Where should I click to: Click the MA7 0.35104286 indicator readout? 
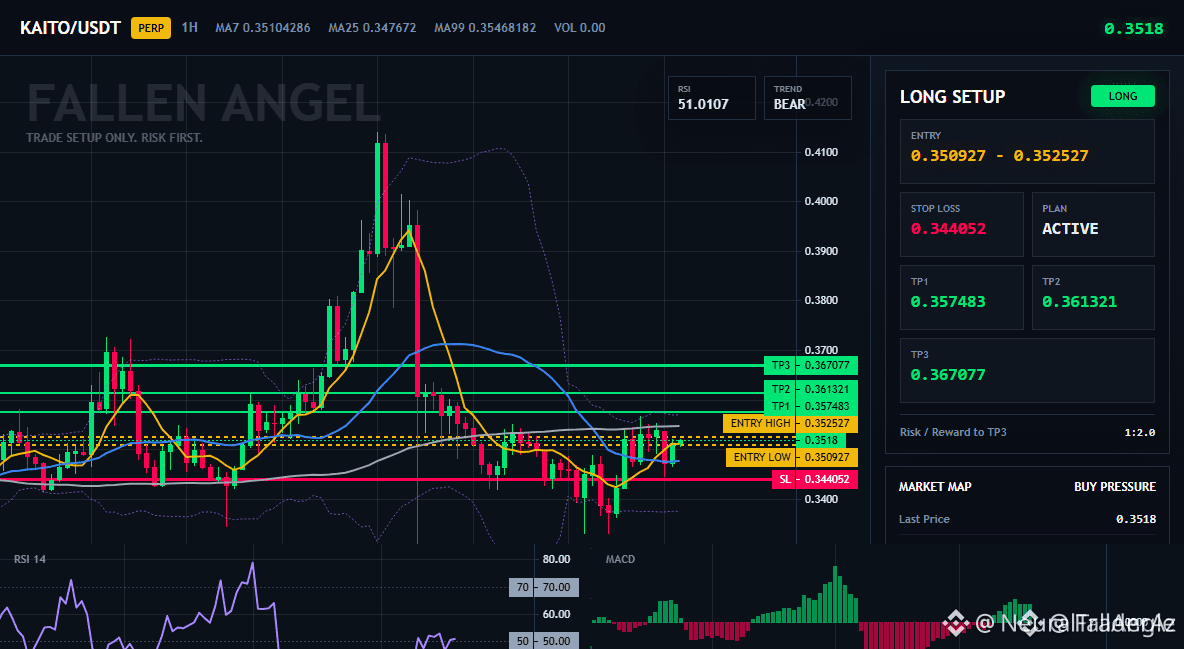pos(263,28)
